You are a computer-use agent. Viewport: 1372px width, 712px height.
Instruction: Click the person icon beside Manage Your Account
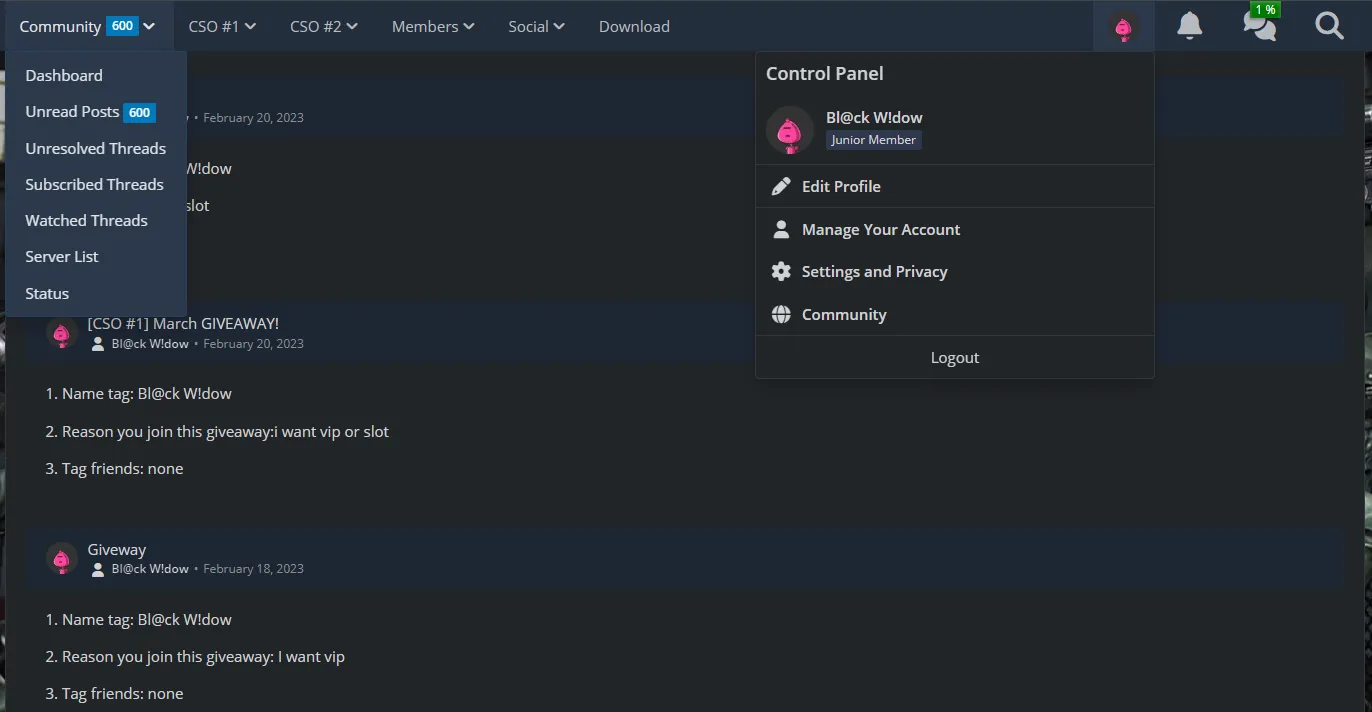click(x=781, y=229)
